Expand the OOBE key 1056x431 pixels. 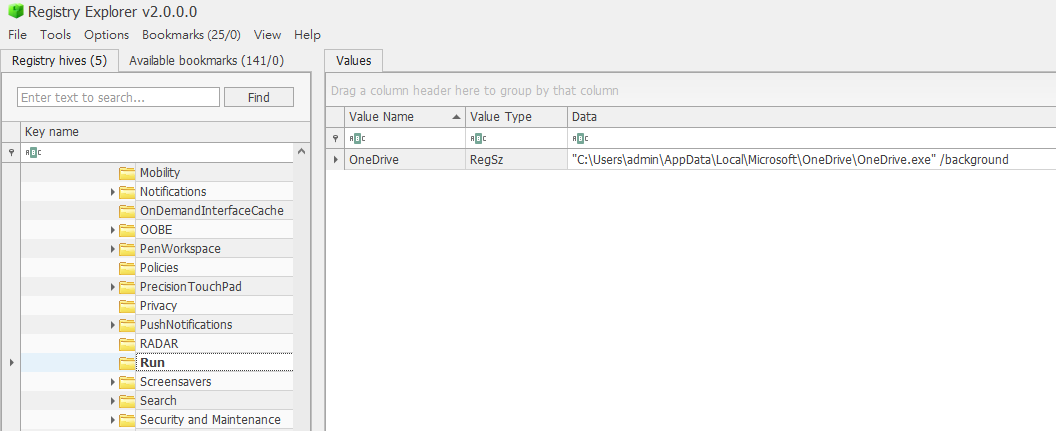112,230
